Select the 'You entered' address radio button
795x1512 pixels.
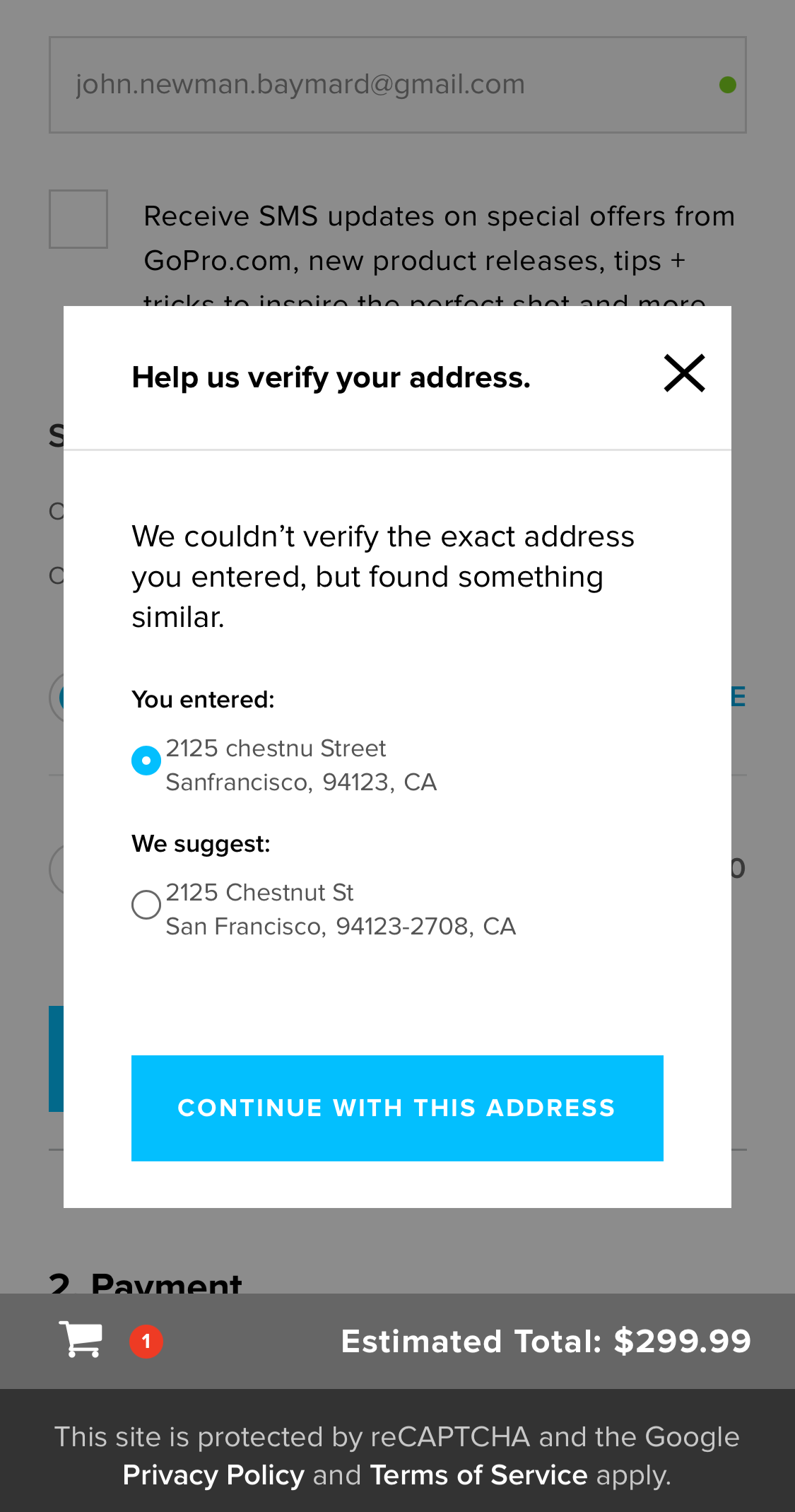point(146,761)
